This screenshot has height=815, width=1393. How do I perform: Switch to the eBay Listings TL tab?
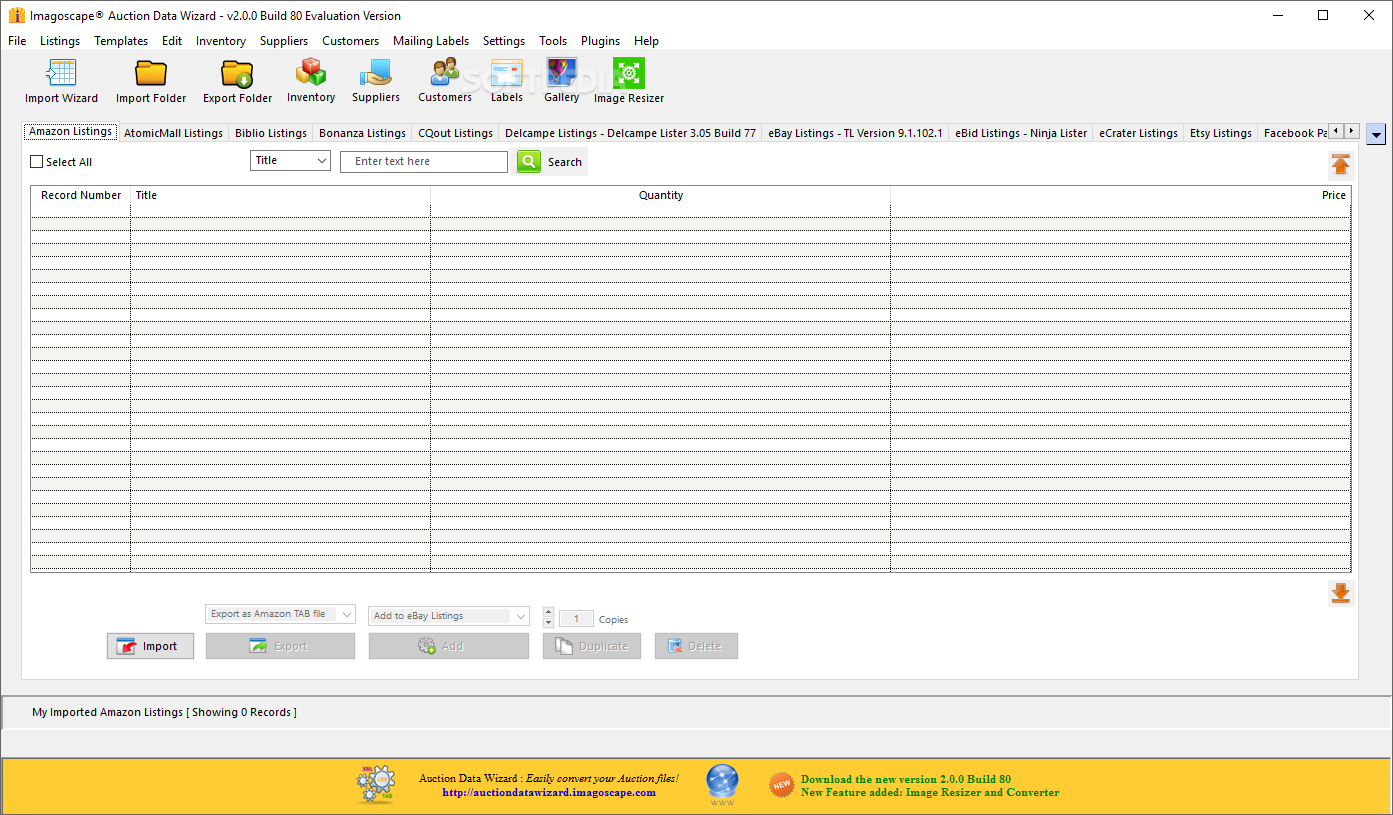(x=855, y=133)
